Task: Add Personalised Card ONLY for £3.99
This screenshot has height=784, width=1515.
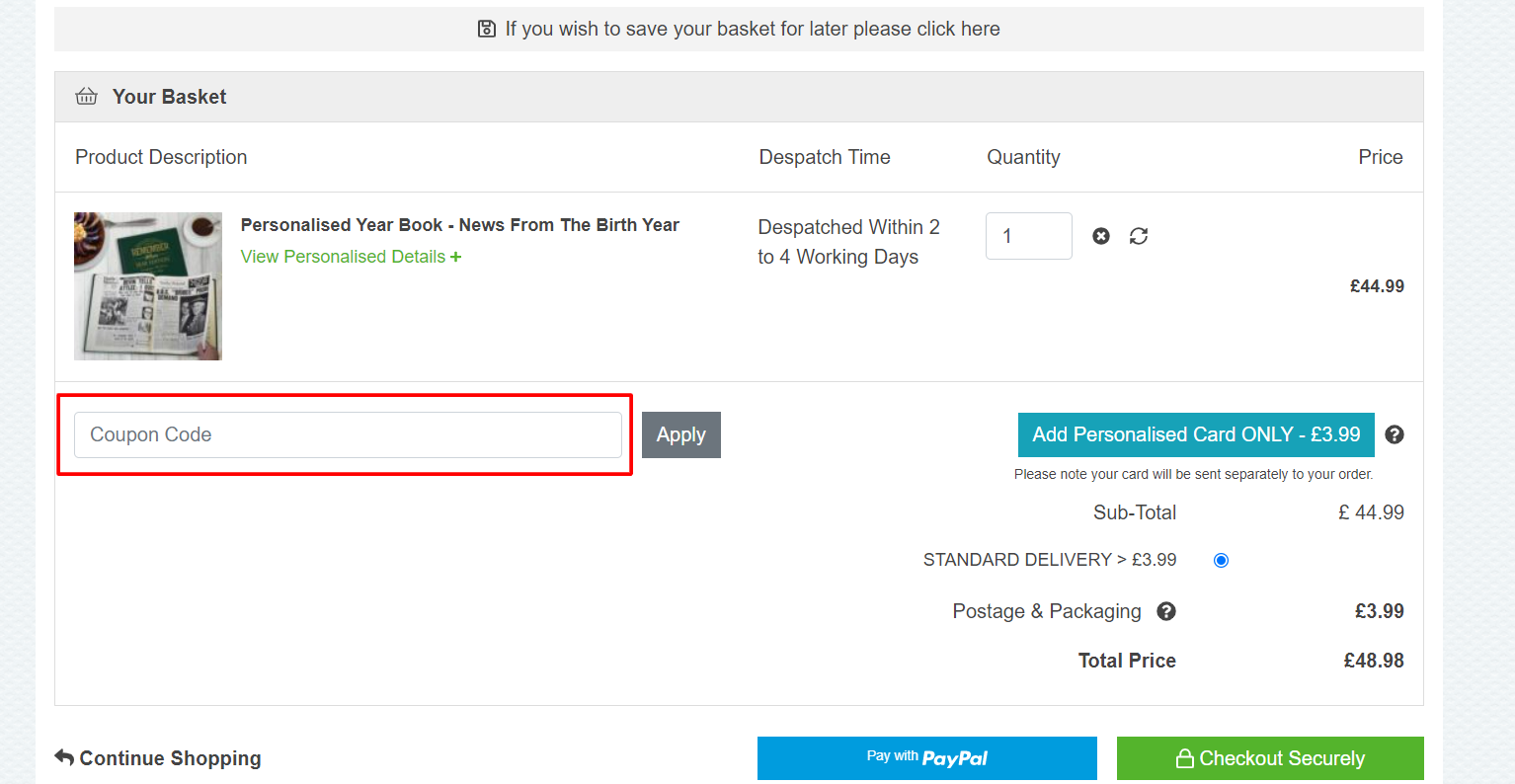Action: [x=1196, y=434]
